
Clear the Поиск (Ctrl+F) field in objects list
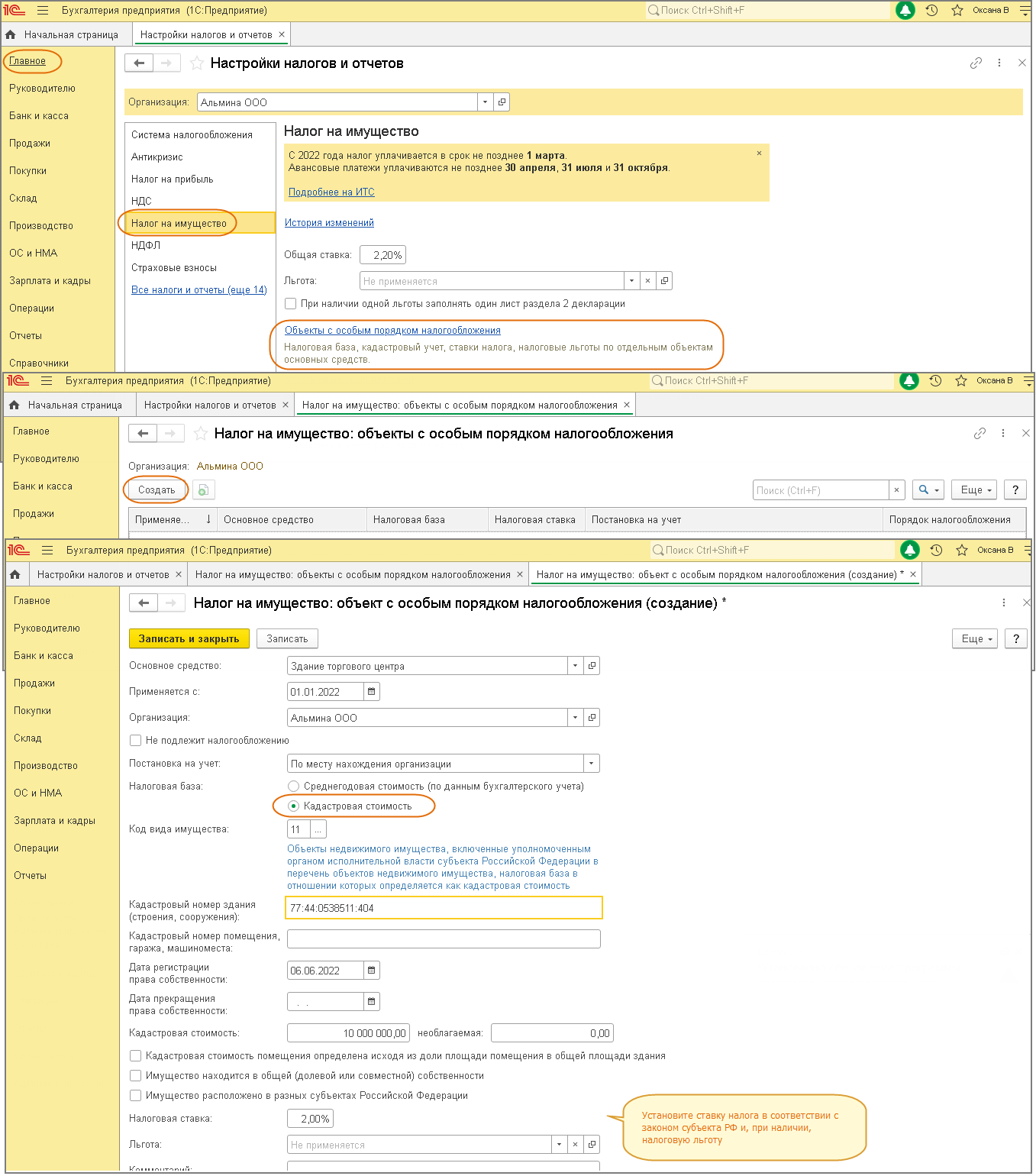pos(897,490)
